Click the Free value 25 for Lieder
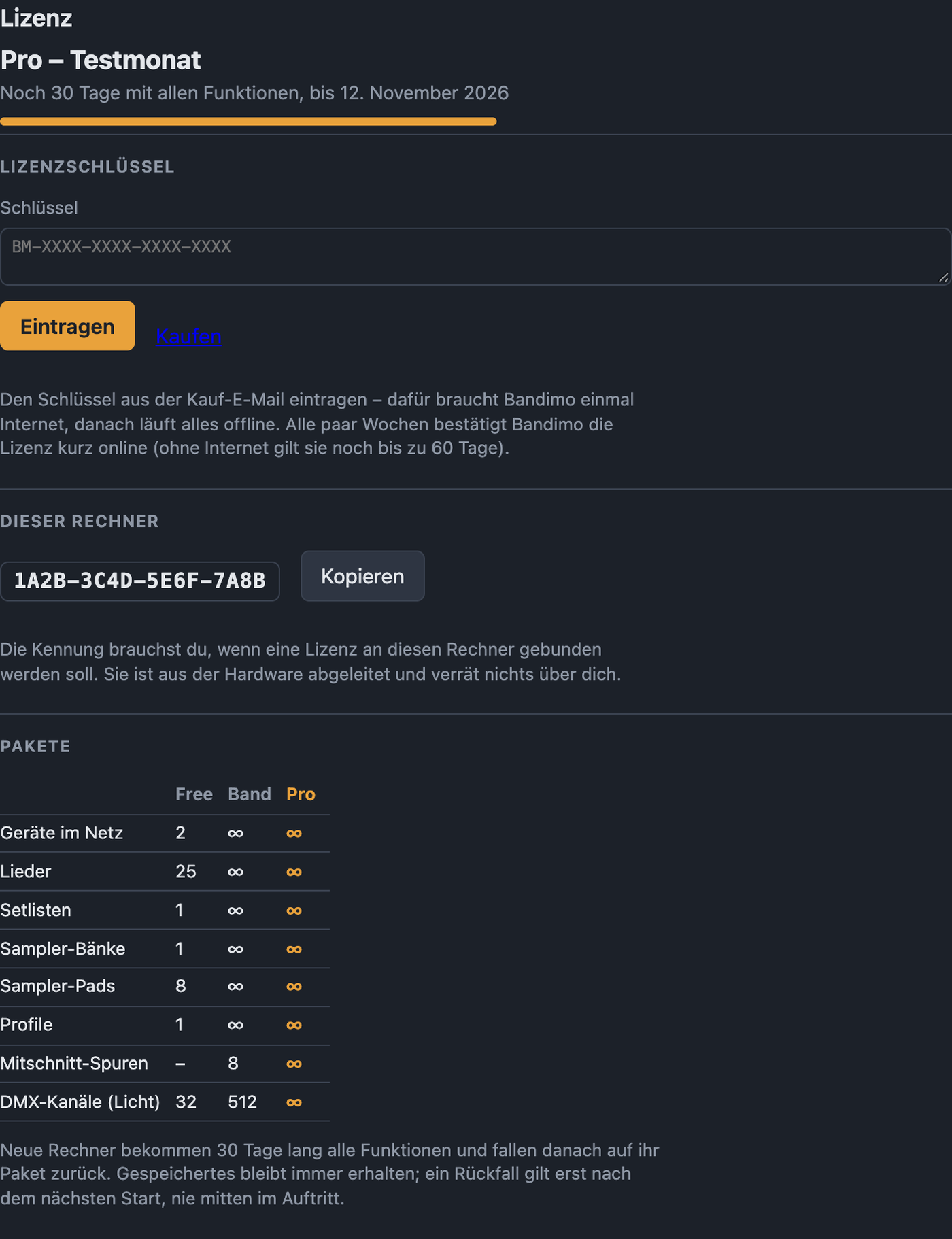The height and width of the screenshot is (1239, 952). click(x=186, y=871)
